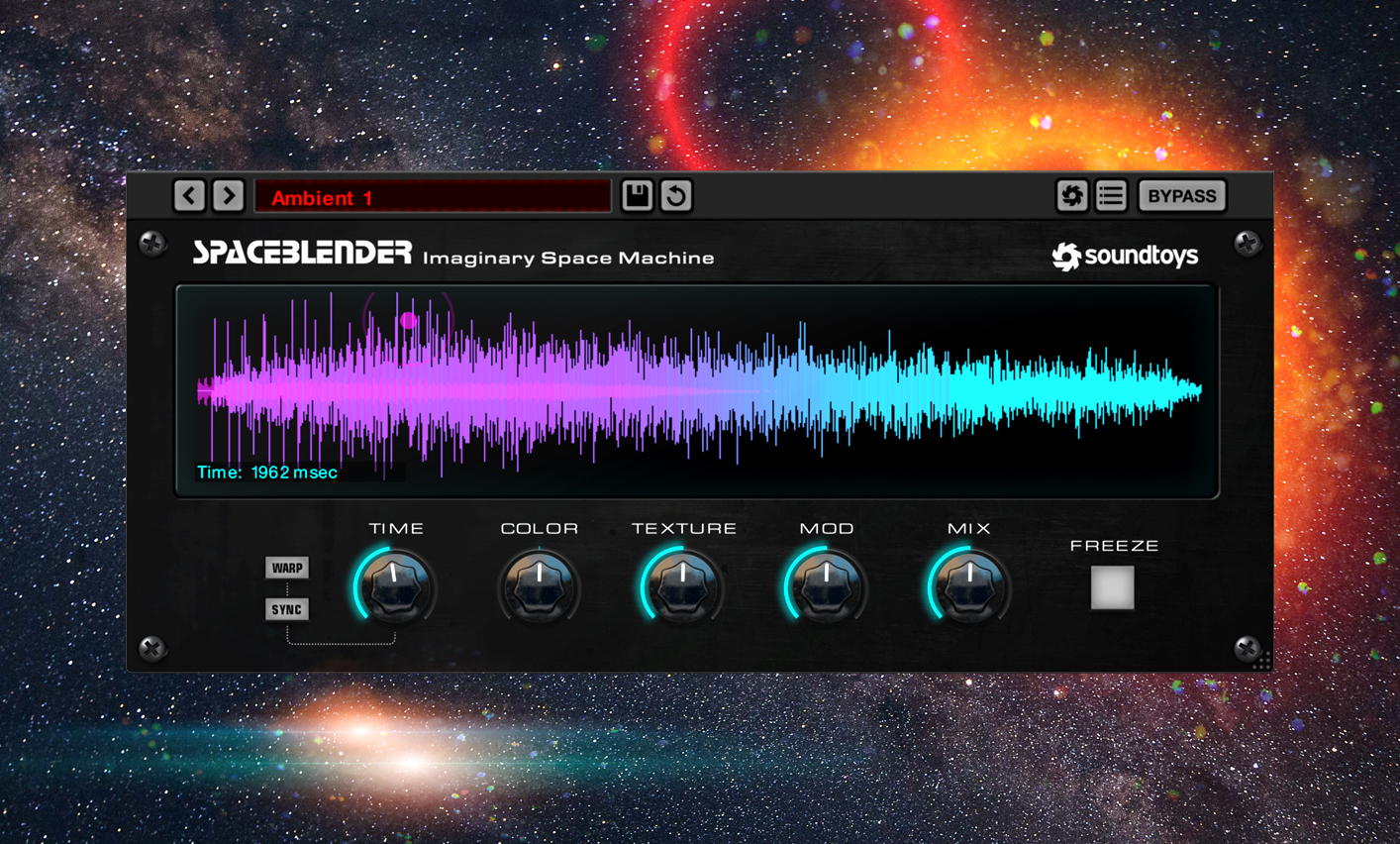Click the Soundtoys logo
This screenshot has height=844, width=1400.
pyautogui.click(x=1125, y=257)
